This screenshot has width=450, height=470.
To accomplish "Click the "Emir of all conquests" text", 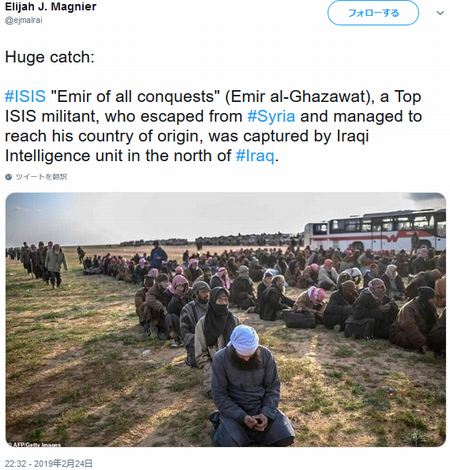I will pos(135,96).
